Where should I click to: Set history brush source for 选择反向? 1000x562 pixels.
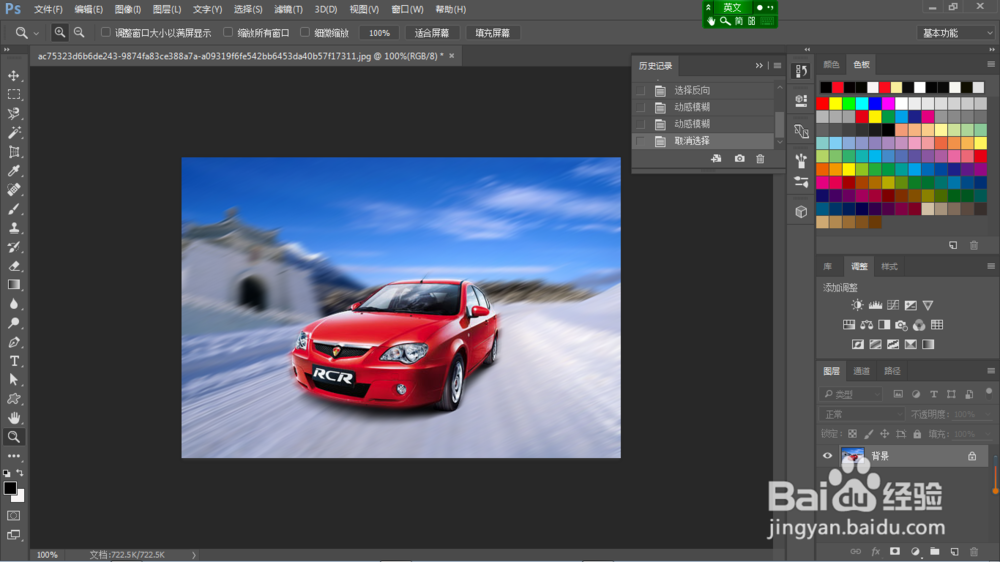(640, 90)
